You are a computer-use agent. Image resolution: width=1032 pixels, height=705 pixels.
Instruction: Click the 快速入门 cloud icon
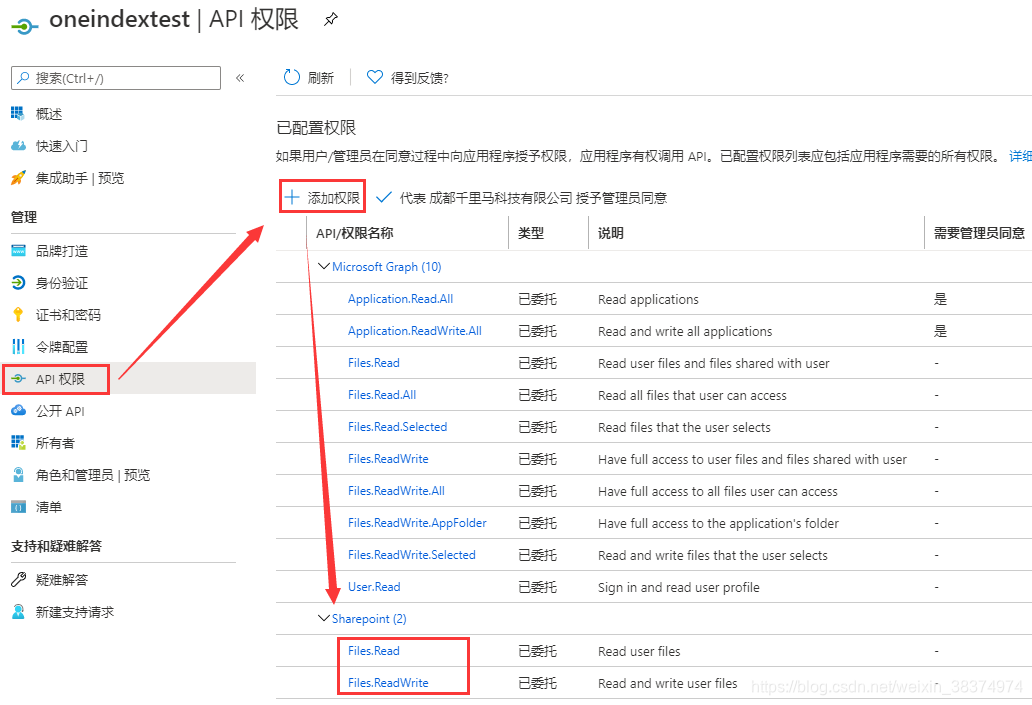(x=18, y=145)
